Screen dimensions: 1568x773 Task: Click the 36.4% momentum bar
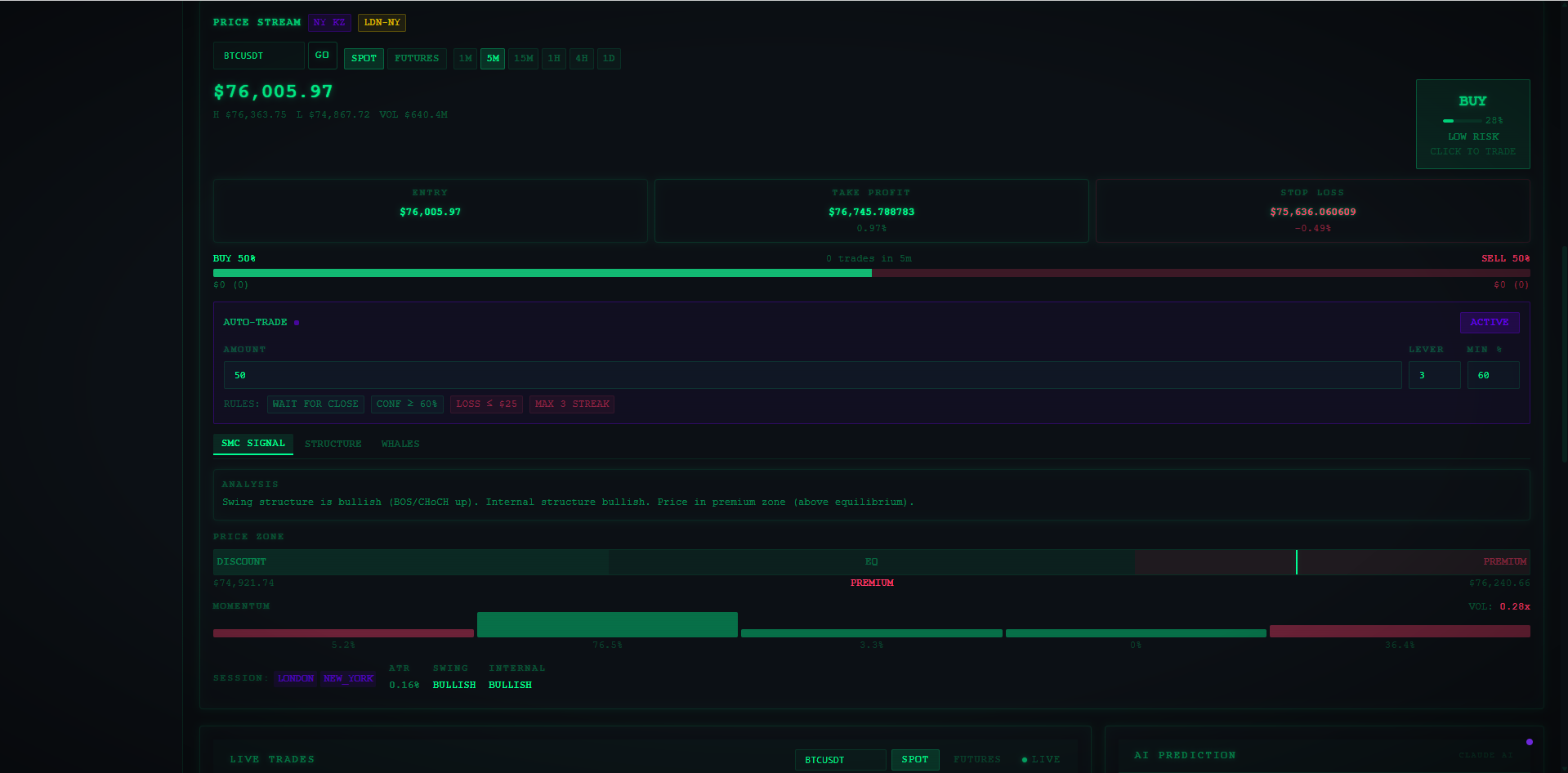(1400, 632)
